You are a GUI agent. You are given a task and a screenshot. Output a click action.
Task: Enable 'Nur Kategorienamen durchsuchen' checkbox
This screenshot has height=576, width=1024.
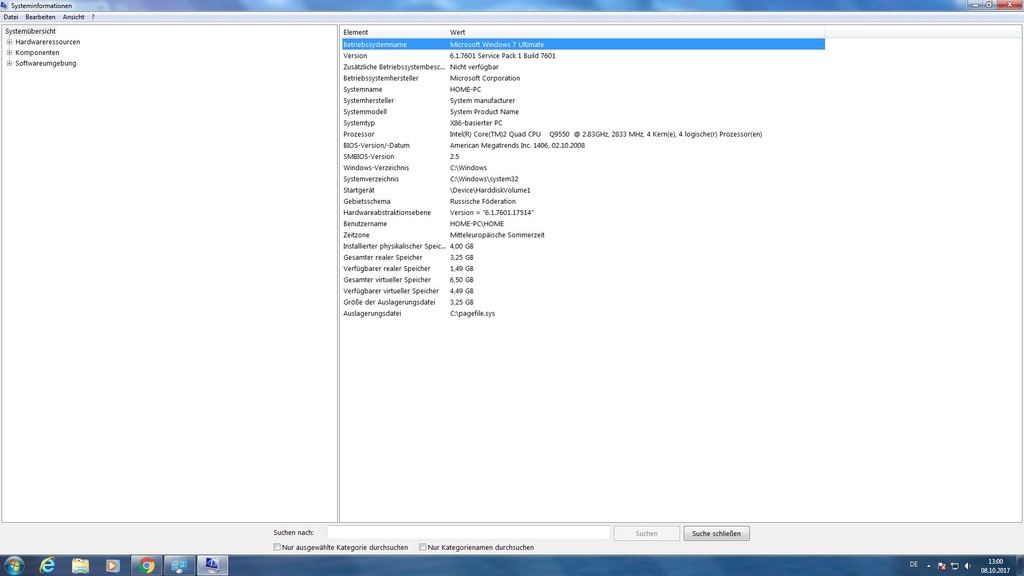423,547
